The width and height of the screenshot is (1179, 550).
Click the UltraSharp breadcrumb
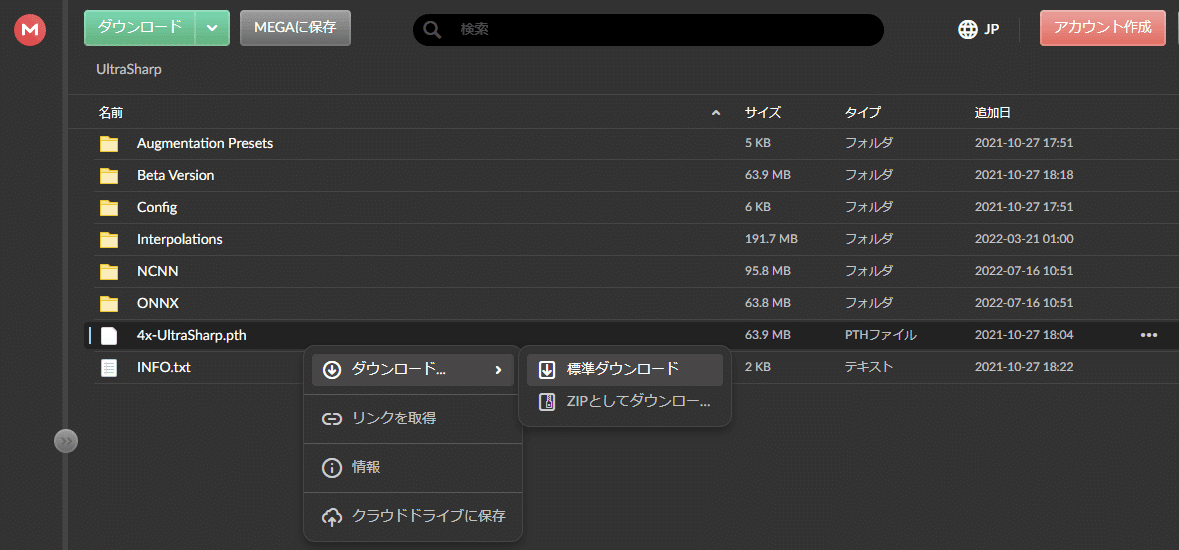[129, 70]
